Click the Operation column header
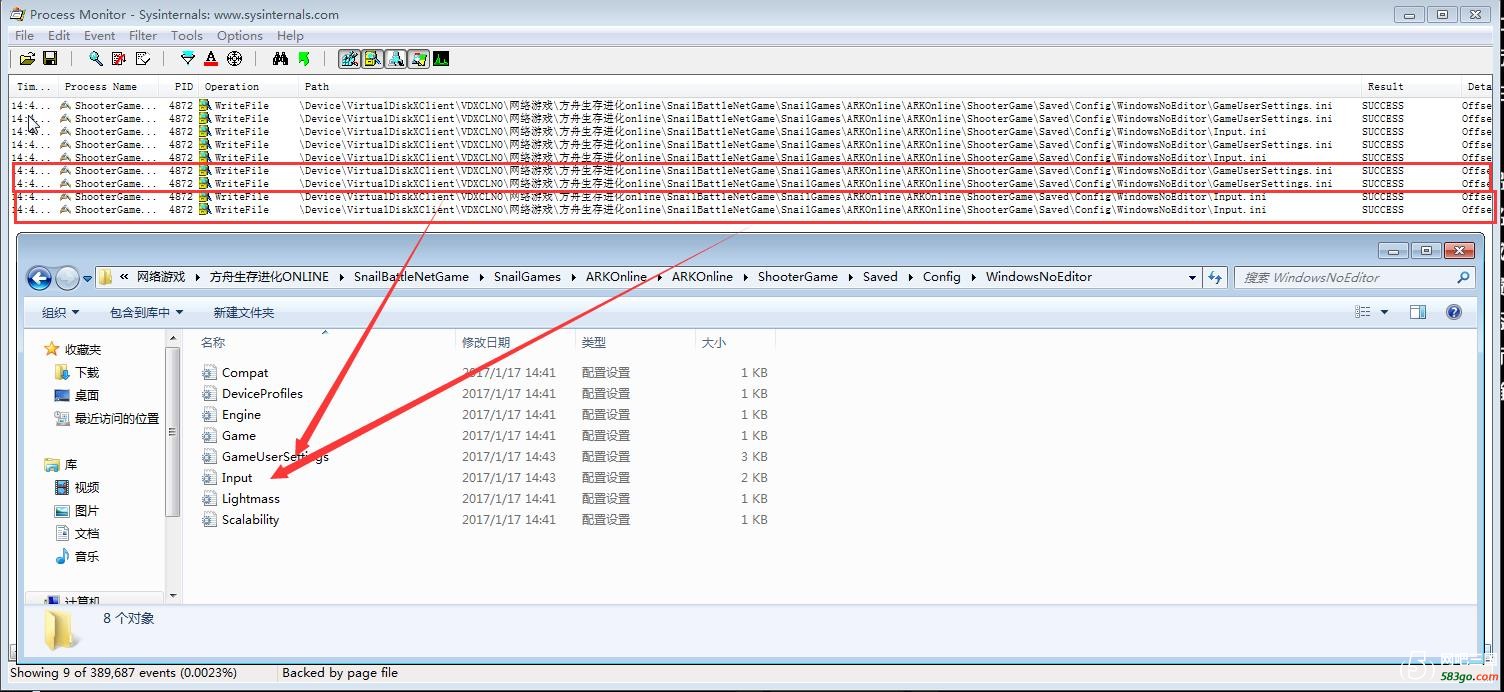 click(x=249, y=87)
